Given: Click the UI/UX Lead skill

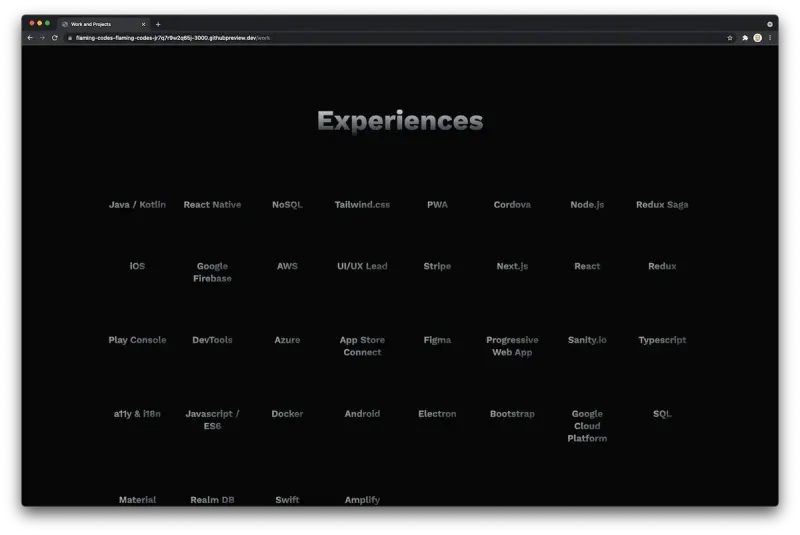Looking at the screenshot, I should tap(362, 266).
